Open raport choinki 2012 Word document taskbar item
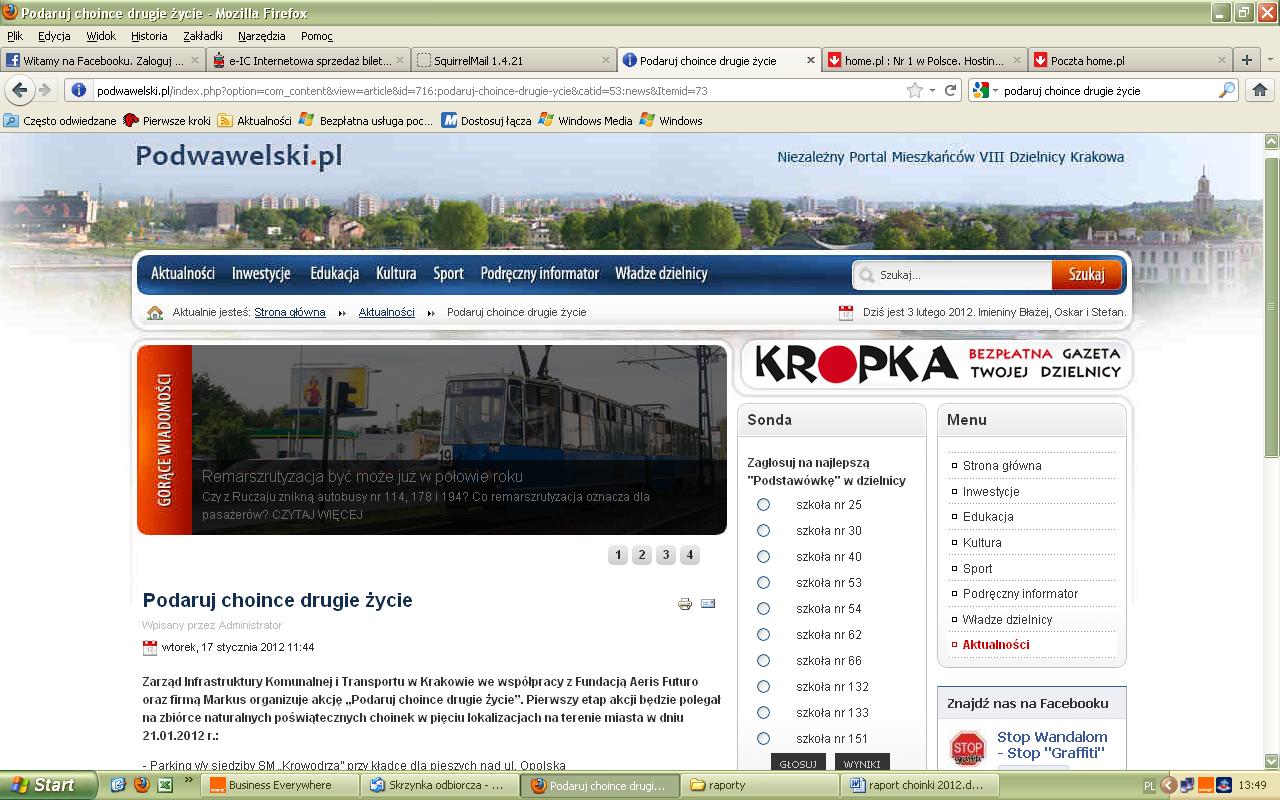 coord(920,785)
